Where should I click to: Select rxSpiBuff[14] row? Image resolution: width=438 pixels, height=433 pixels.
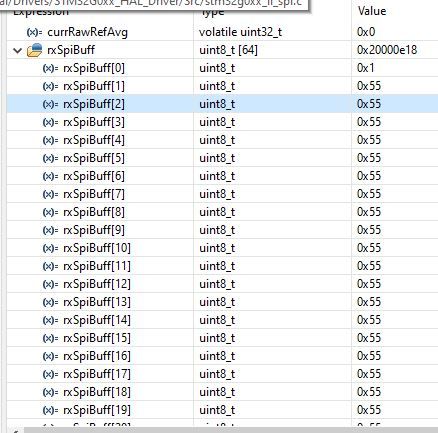(x=222, y=320)
